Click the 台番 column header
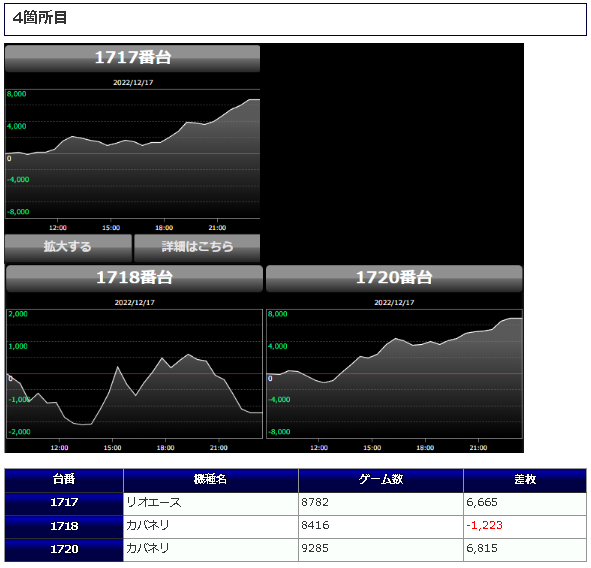This screenshot has height=568, width=591. tap(64, 480)
